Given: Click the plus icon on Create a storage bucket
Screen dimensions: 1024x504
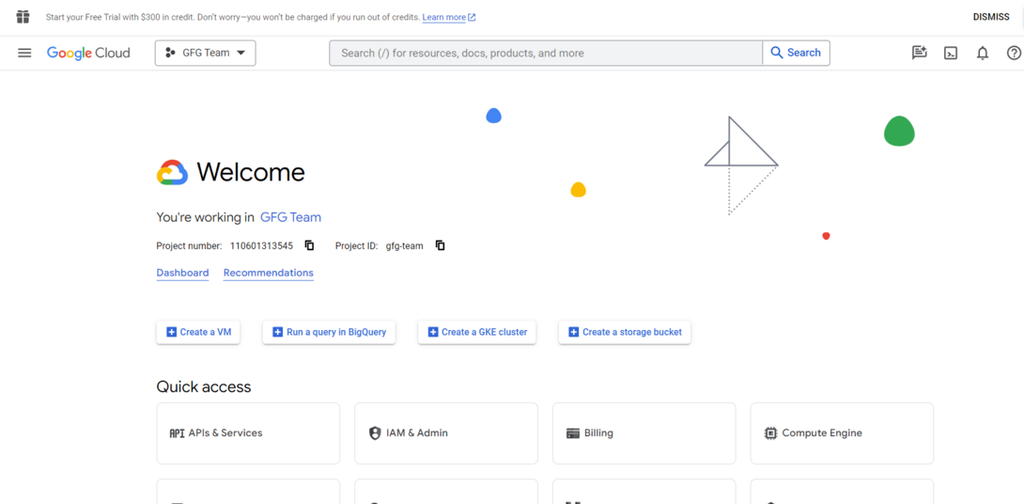Looking at the screenshot, I should coord(573,332).
